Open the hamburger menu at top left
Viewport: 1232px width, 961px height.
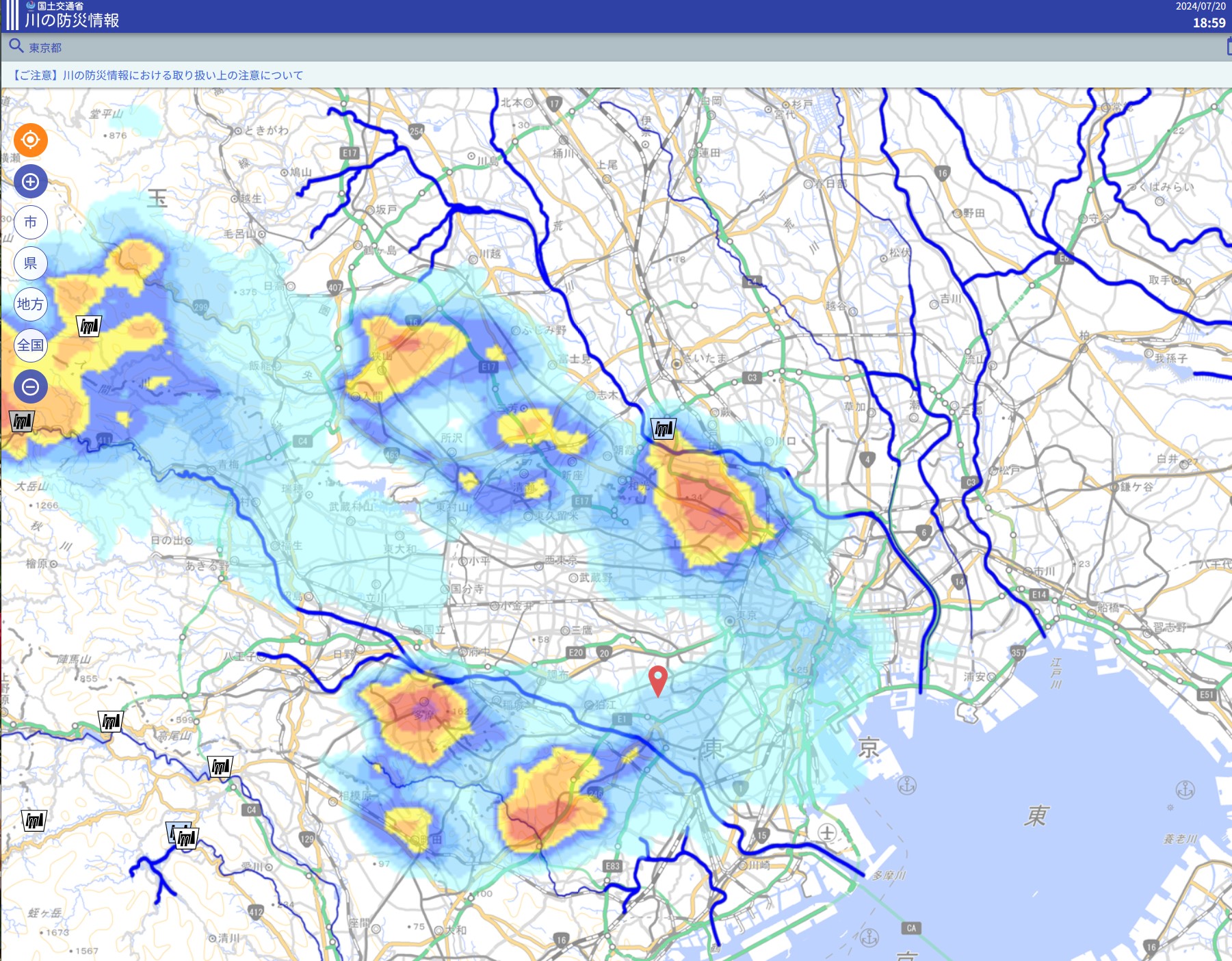(12, 15)
